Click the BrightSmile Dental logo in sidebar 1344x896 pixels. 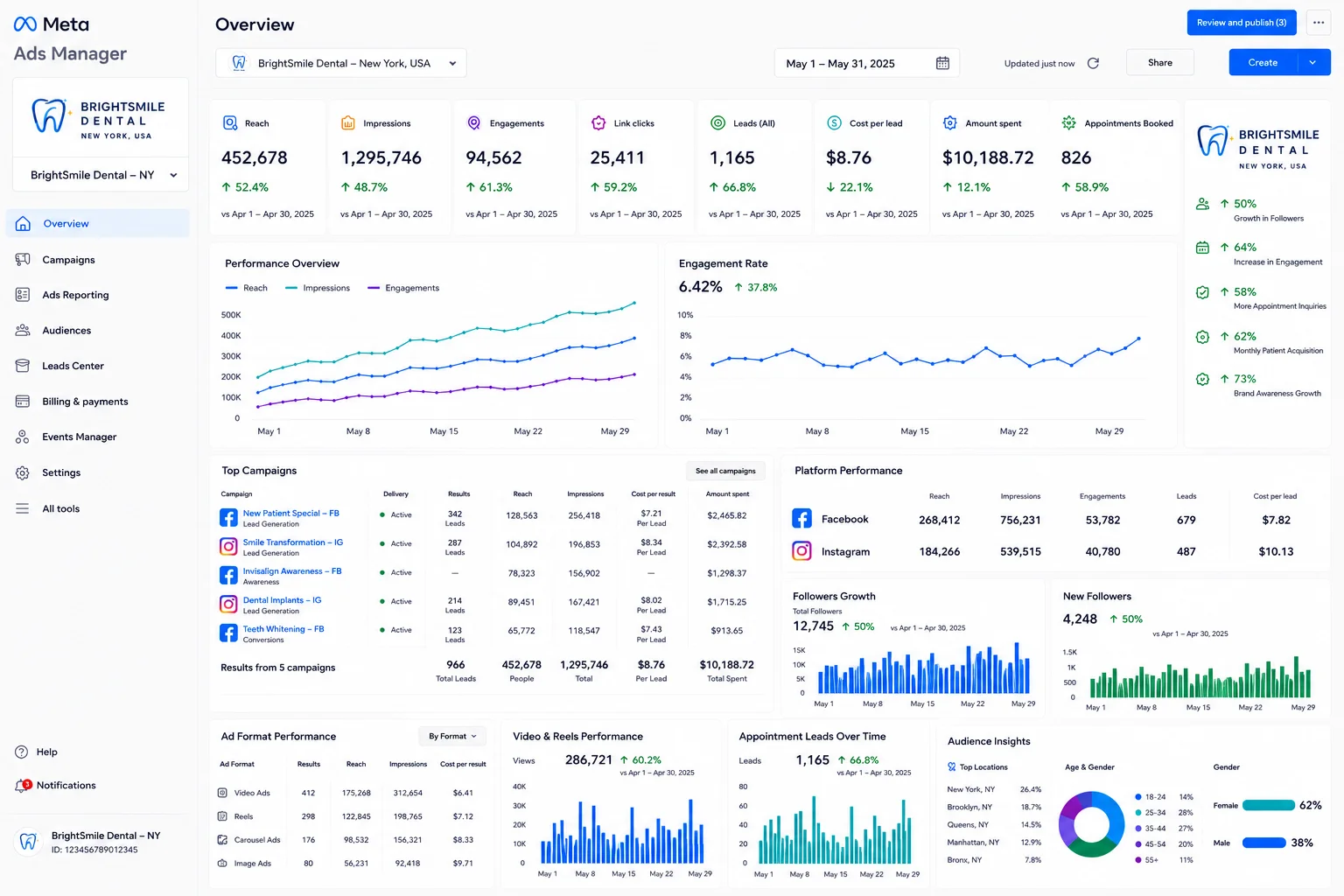pyautogui.click(x=100, y=118)
